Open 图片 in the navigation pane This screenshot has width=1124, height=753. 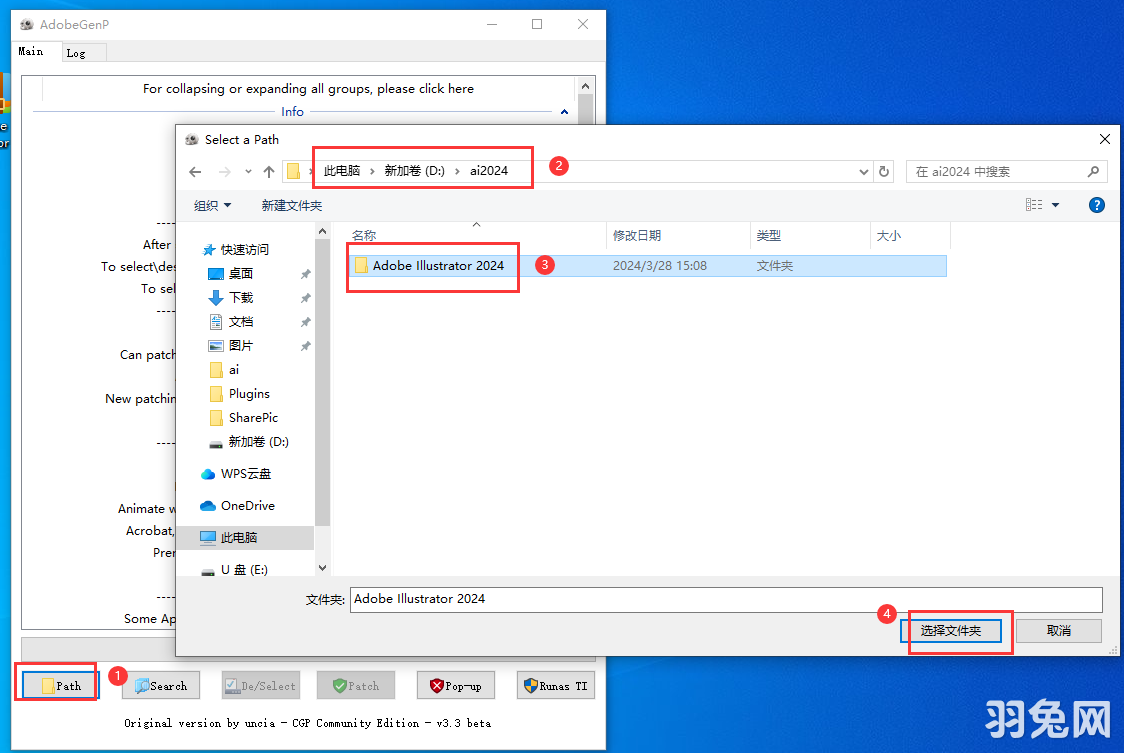coord(241,346)
